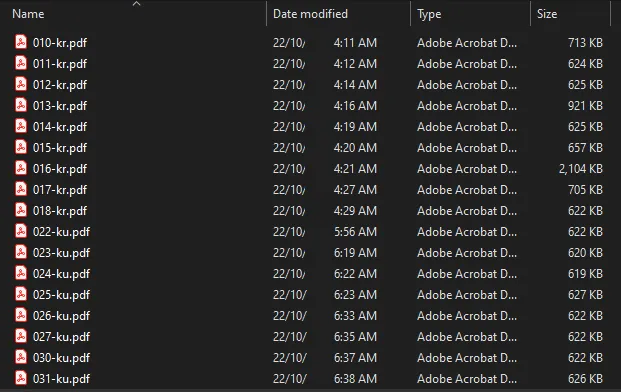621x392 pixels.
Task: Select the PDF icon of 010-kr.pdf
Action: point(21,42)
